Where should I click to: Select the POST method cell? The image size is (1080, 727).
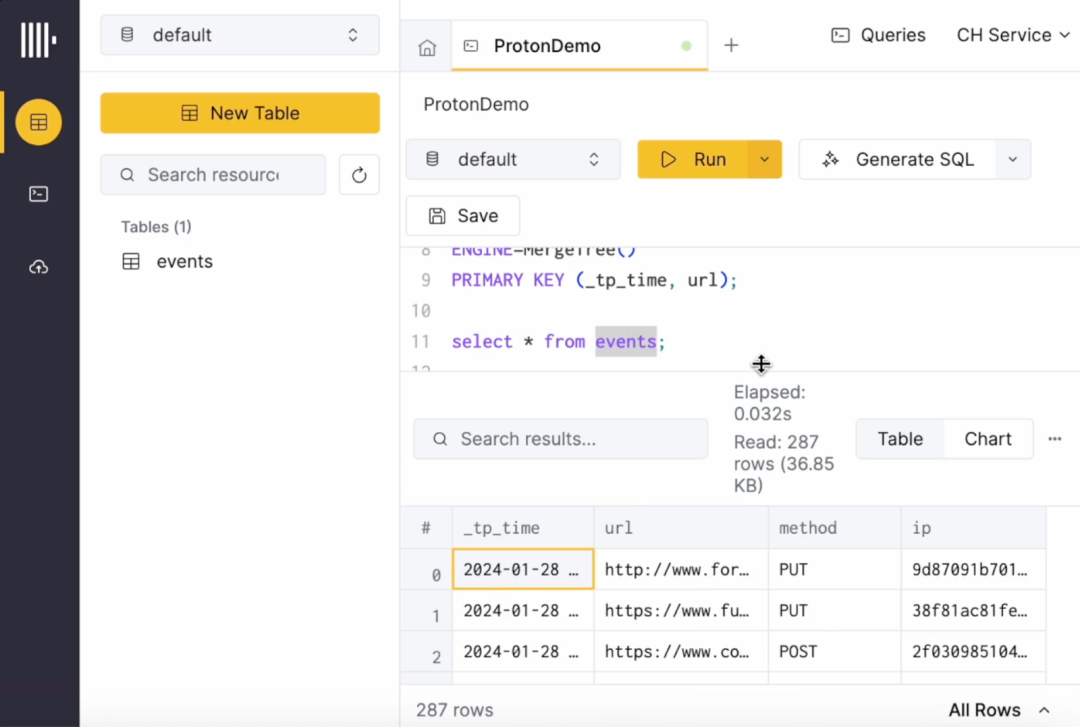[835, 651]
